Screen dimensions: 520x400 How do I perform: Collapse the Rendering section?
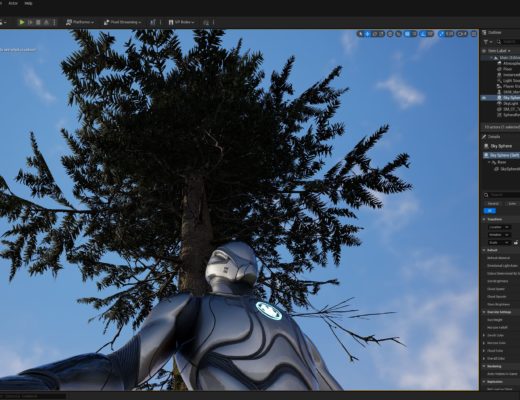tap(484, 366)
